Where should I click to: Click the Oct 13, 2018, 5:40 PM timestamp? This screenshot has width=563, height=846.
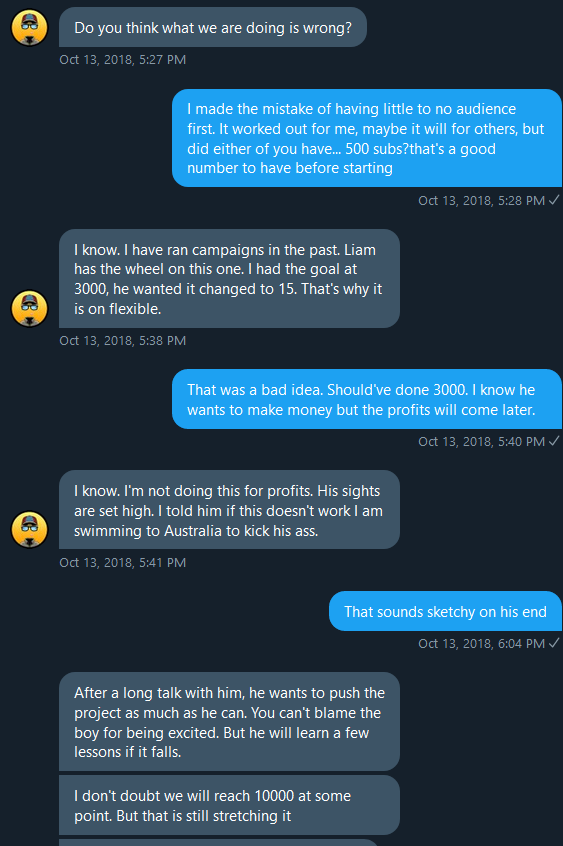[481, 441]
